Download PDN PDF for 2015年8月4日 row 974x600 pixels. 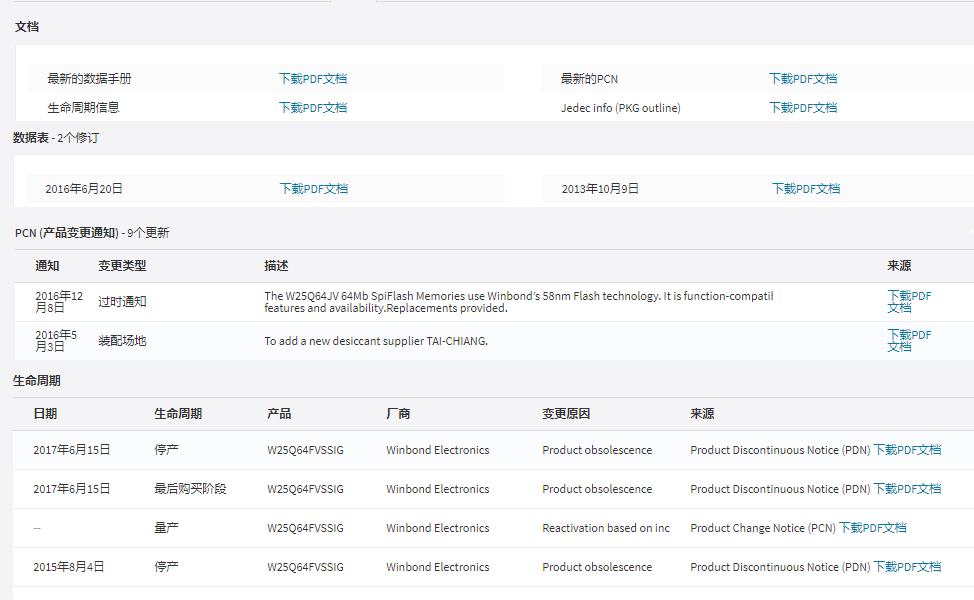[x=907, y=566]
